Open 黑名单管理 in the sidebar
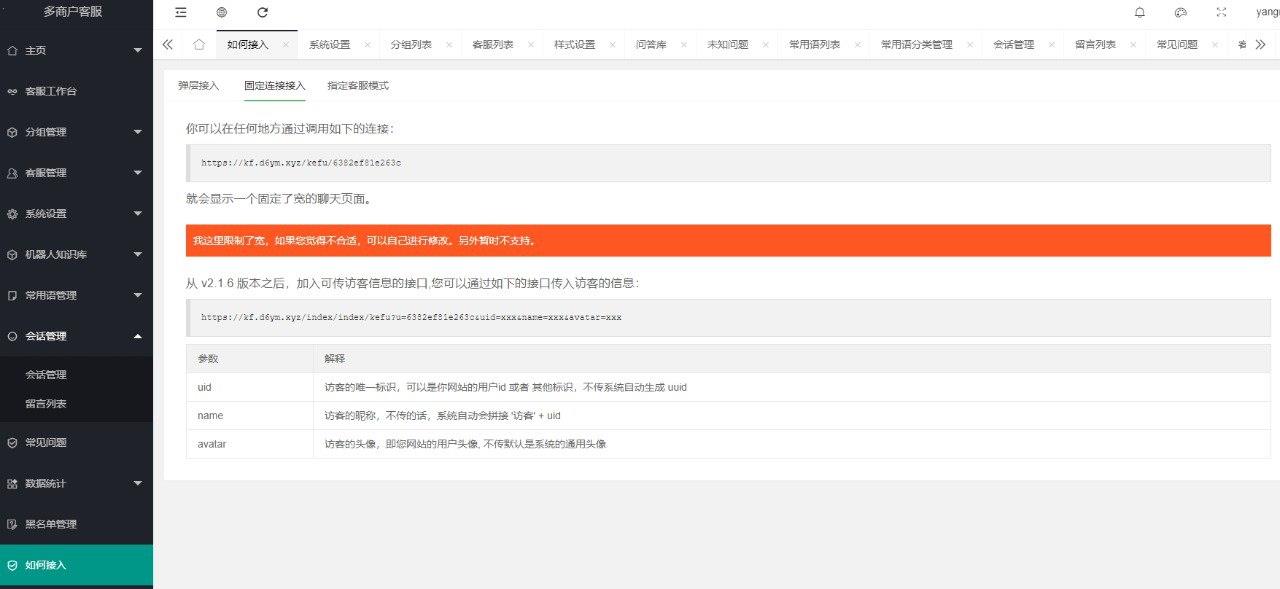This screenshot has width=1280, height=589. tap(50, 525)
